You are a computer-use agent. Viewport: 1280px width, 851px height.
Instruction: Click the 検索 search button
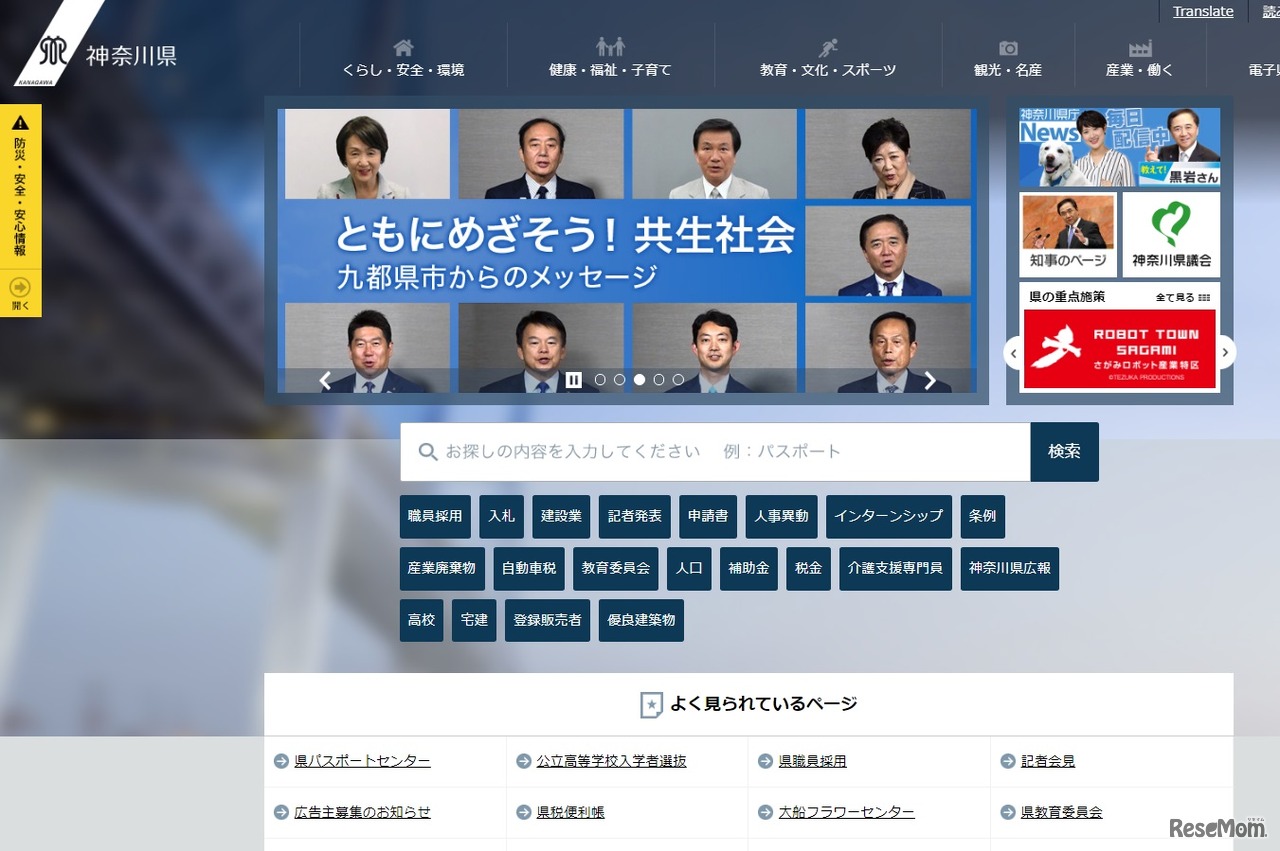1065,452
